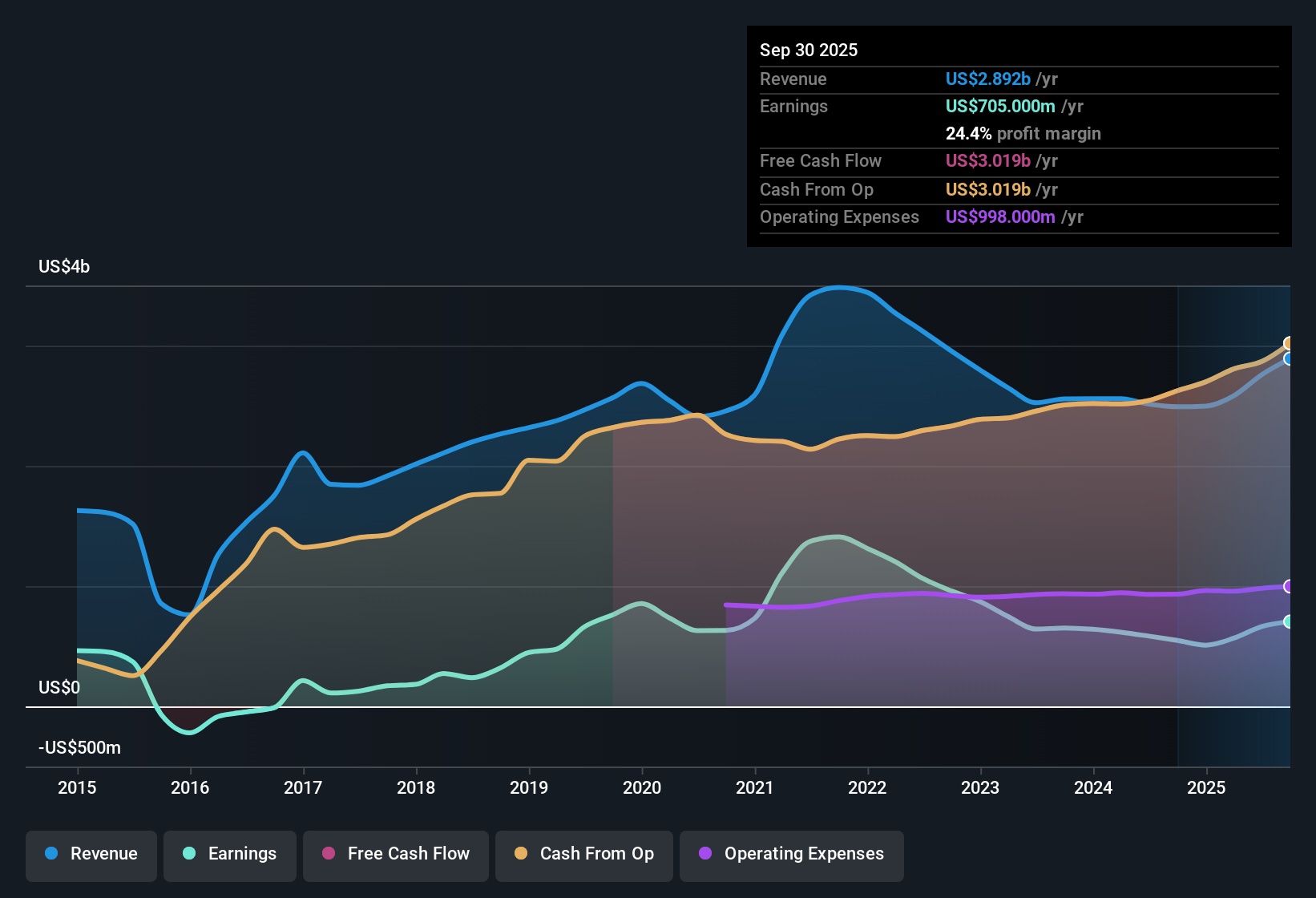The image size is (1316, 898).
Task: Select the purple Operating Expenses legend dot
Action: tap(704, 854)
